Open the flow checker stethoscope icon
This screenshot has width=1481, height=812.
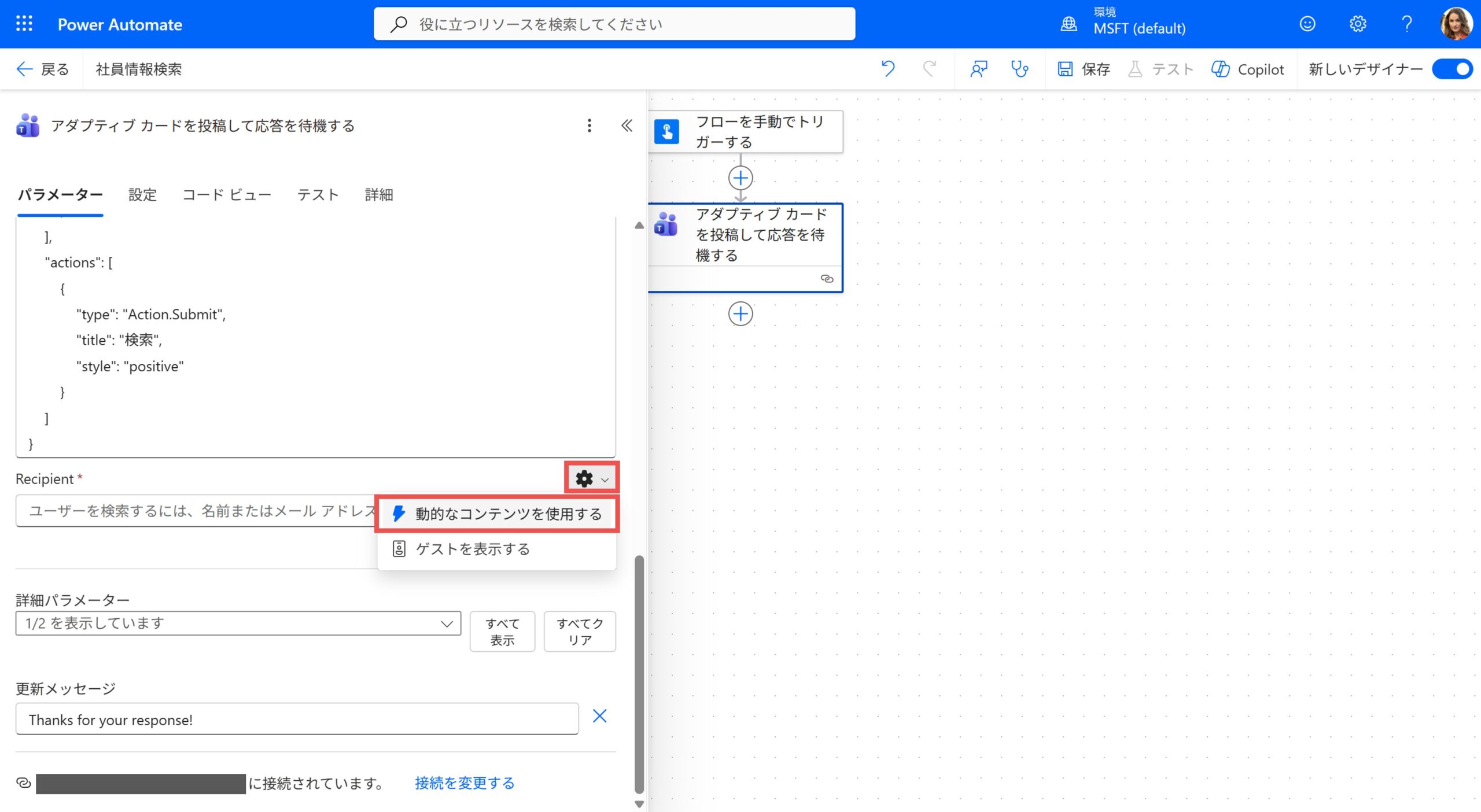1019,69
